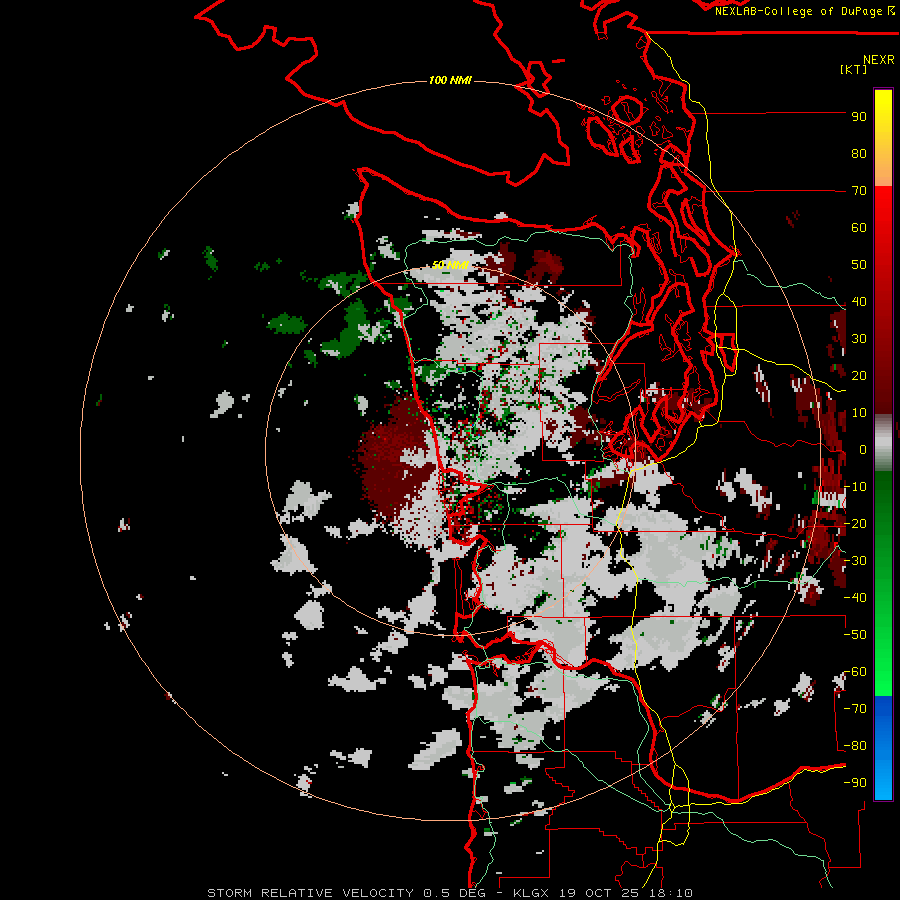
Task: Click the -30 value on the velocity scale
Action: [x=855, y=561]
